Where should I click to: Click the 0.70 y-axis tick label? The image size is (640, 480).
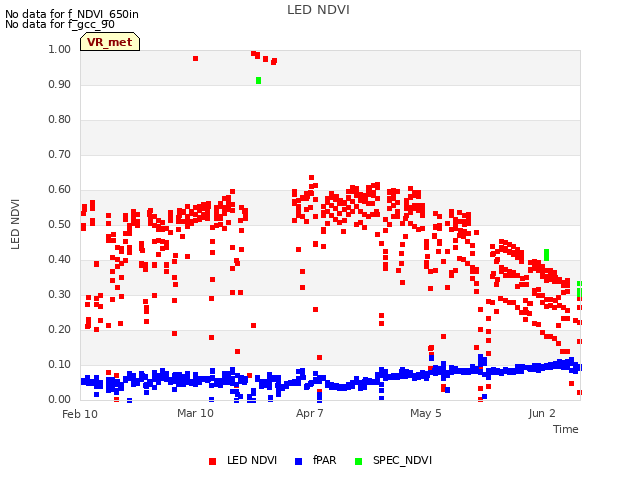pyautogui.click(x=59, y=155)
